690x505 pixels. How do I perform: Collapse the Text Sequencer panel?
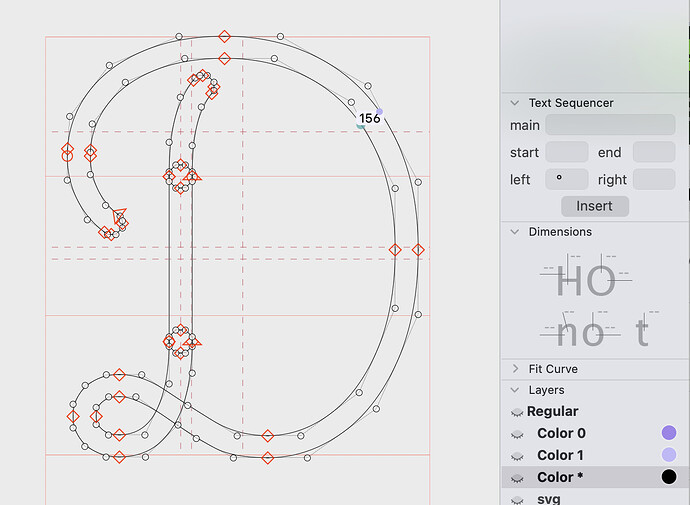click(x=515, y=103)
